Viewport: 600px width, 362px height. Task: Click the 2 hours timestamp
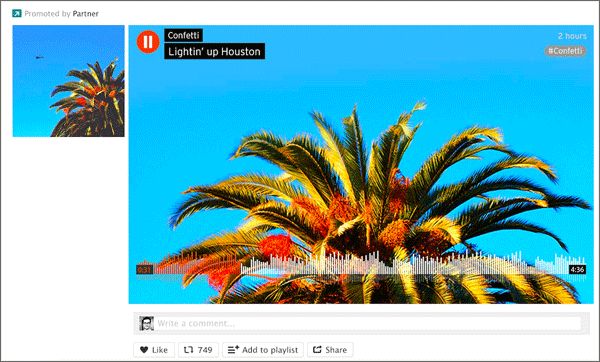(x=572, y=36)
